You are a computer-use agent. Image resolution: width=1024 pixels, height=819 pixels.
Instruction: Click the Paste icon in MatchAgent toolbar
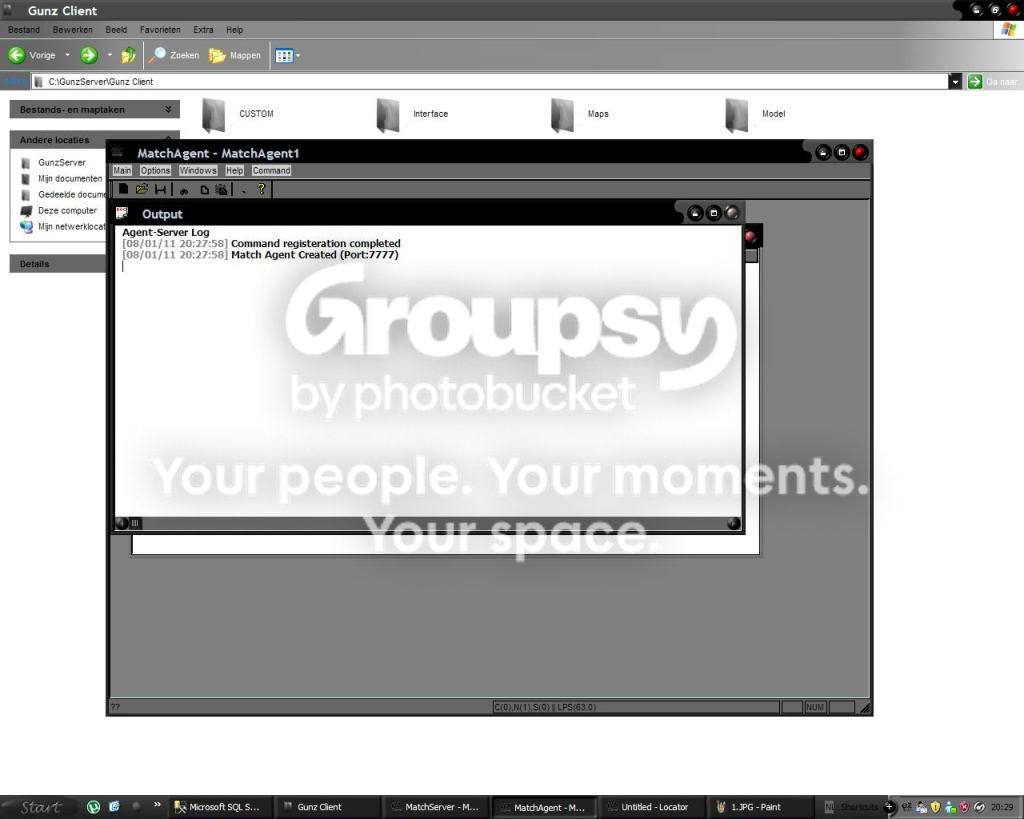222,190
